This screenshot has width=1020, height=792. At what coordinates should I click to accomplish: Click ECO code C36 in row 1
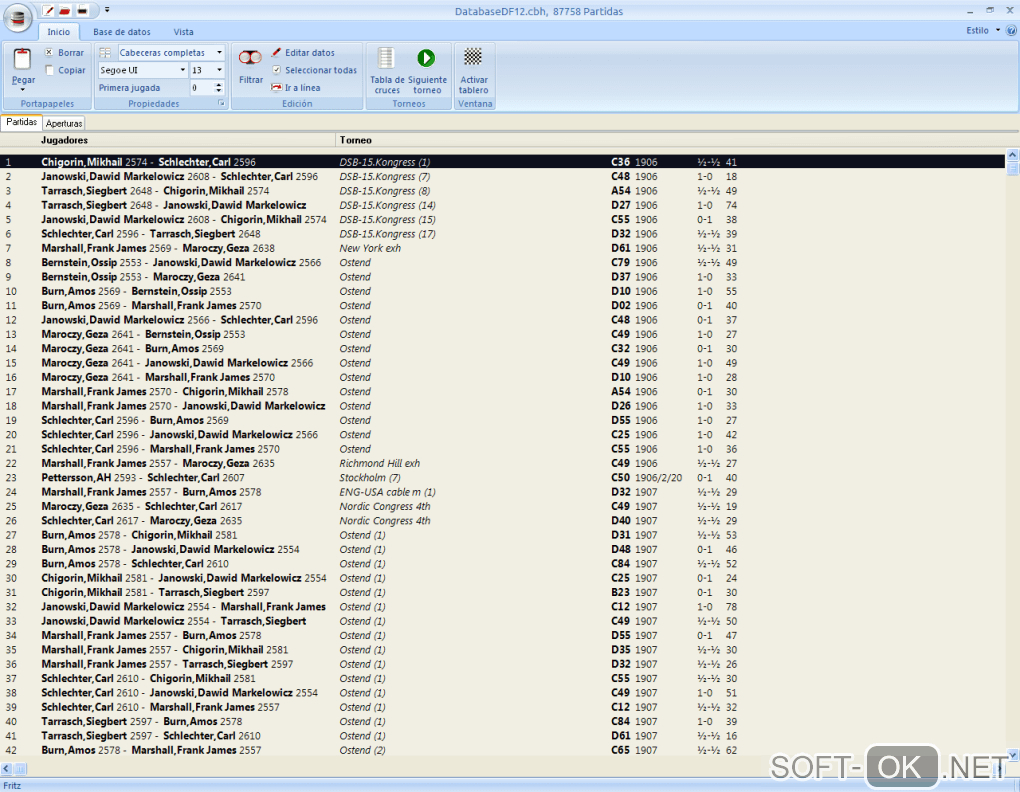point(621,162)
